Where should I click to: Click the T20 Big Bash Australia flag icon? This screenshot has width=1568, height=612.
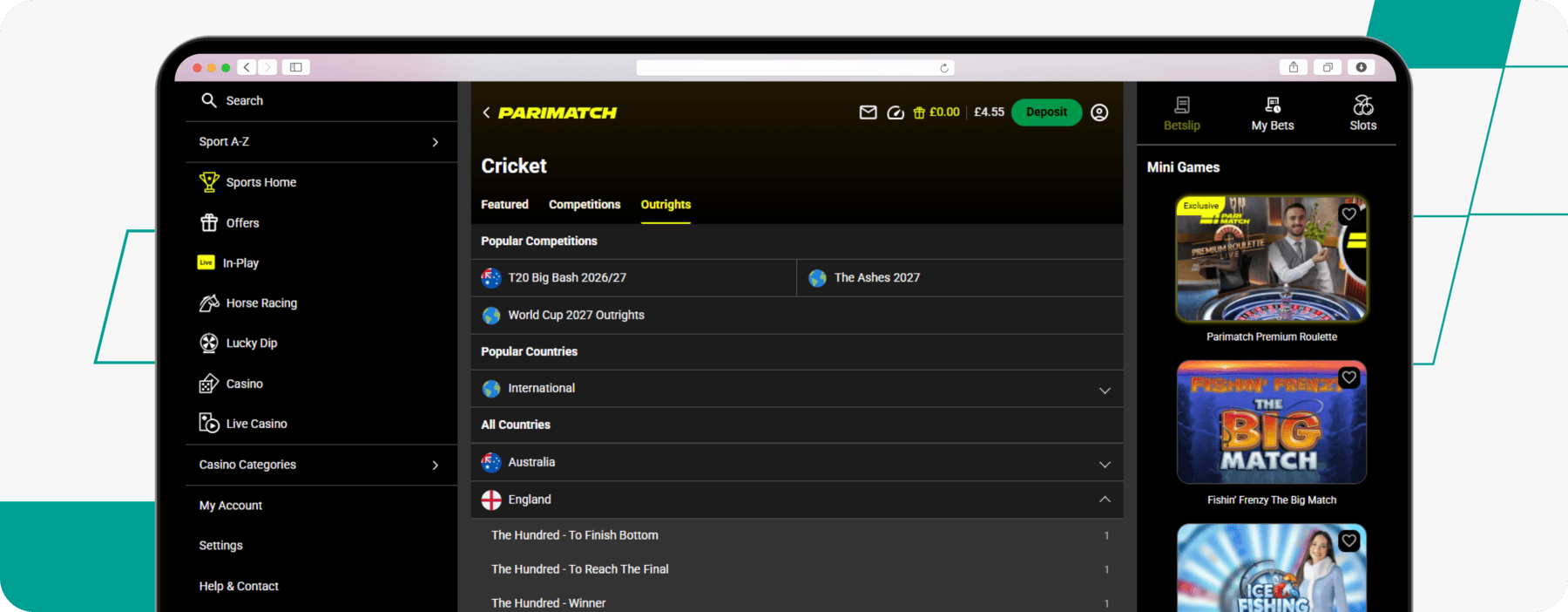(x=491, y=277)
